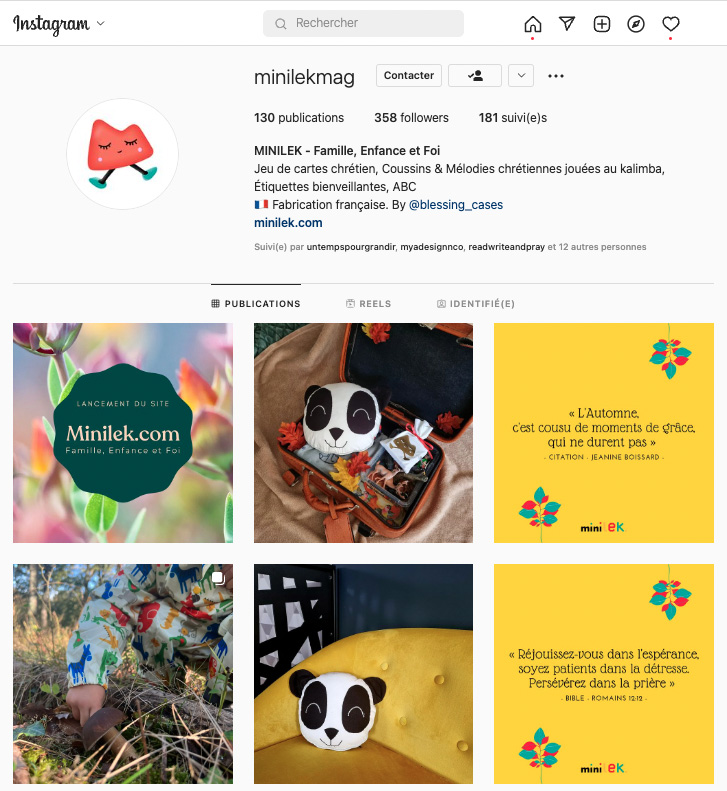This screenshot has height=791, width=727.
Task: Click the minilekmag profile picture
Action: (123, 154)
